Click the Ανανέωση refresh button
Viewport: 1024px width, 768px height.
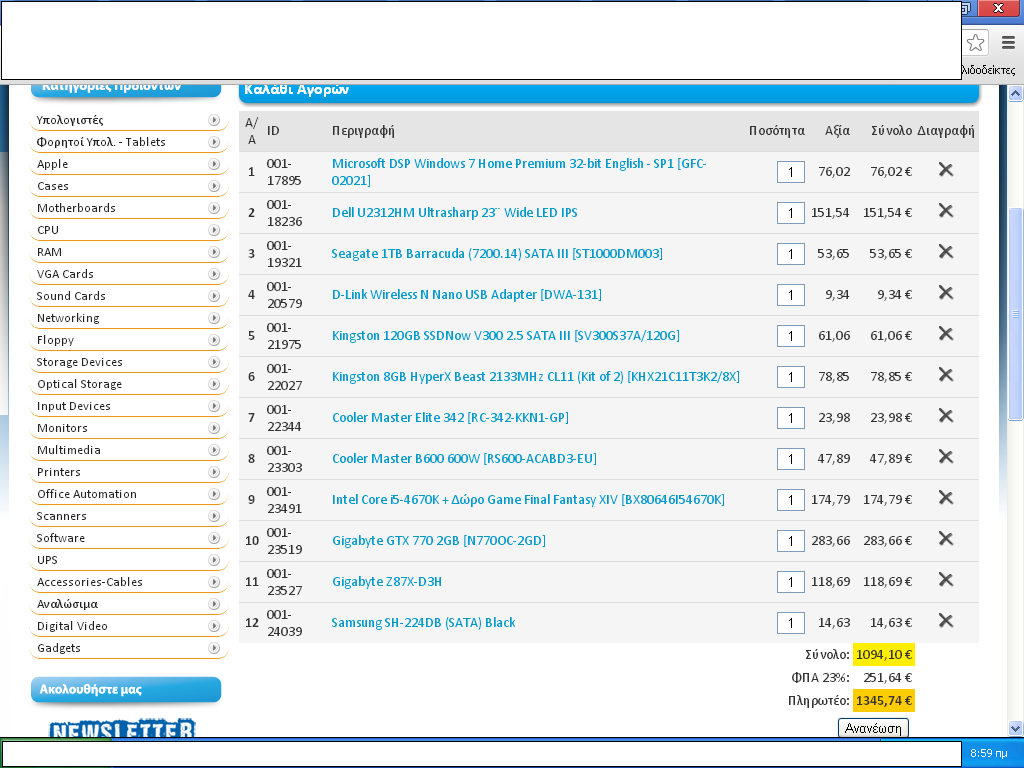click(x=873, y=728)
